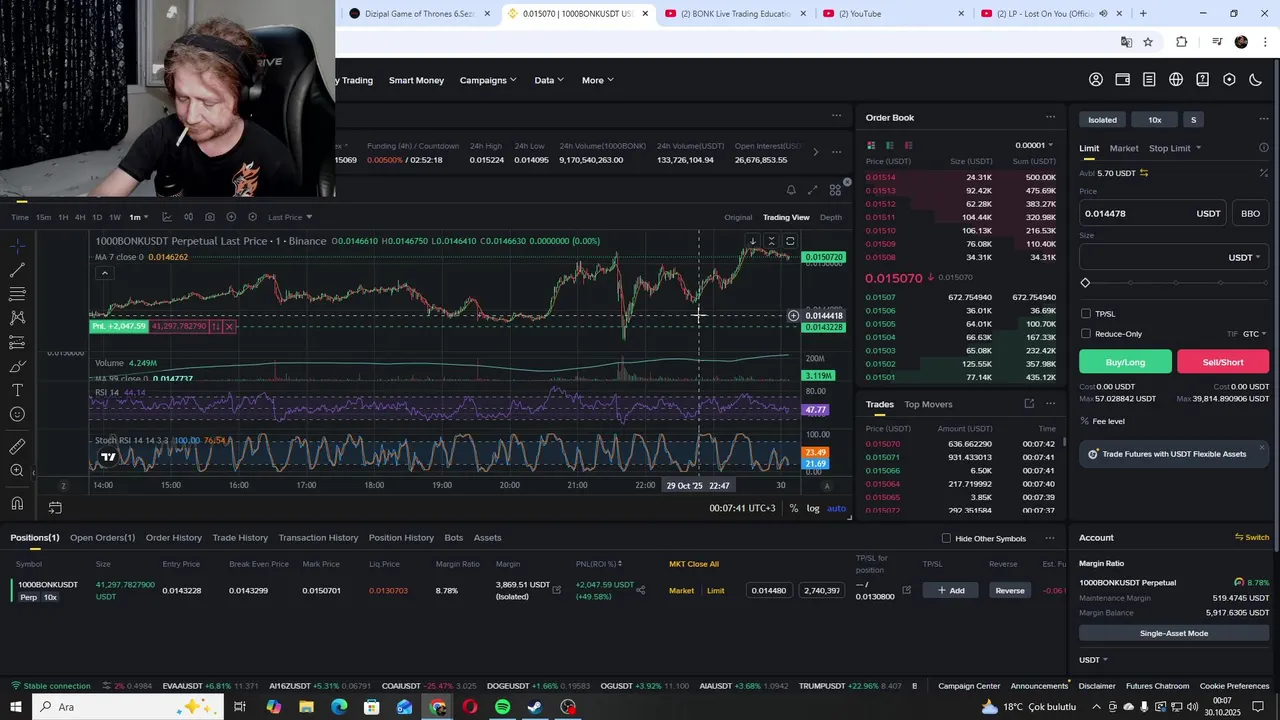Share the position PNL
1280x720 pixels.
point(641,590)
